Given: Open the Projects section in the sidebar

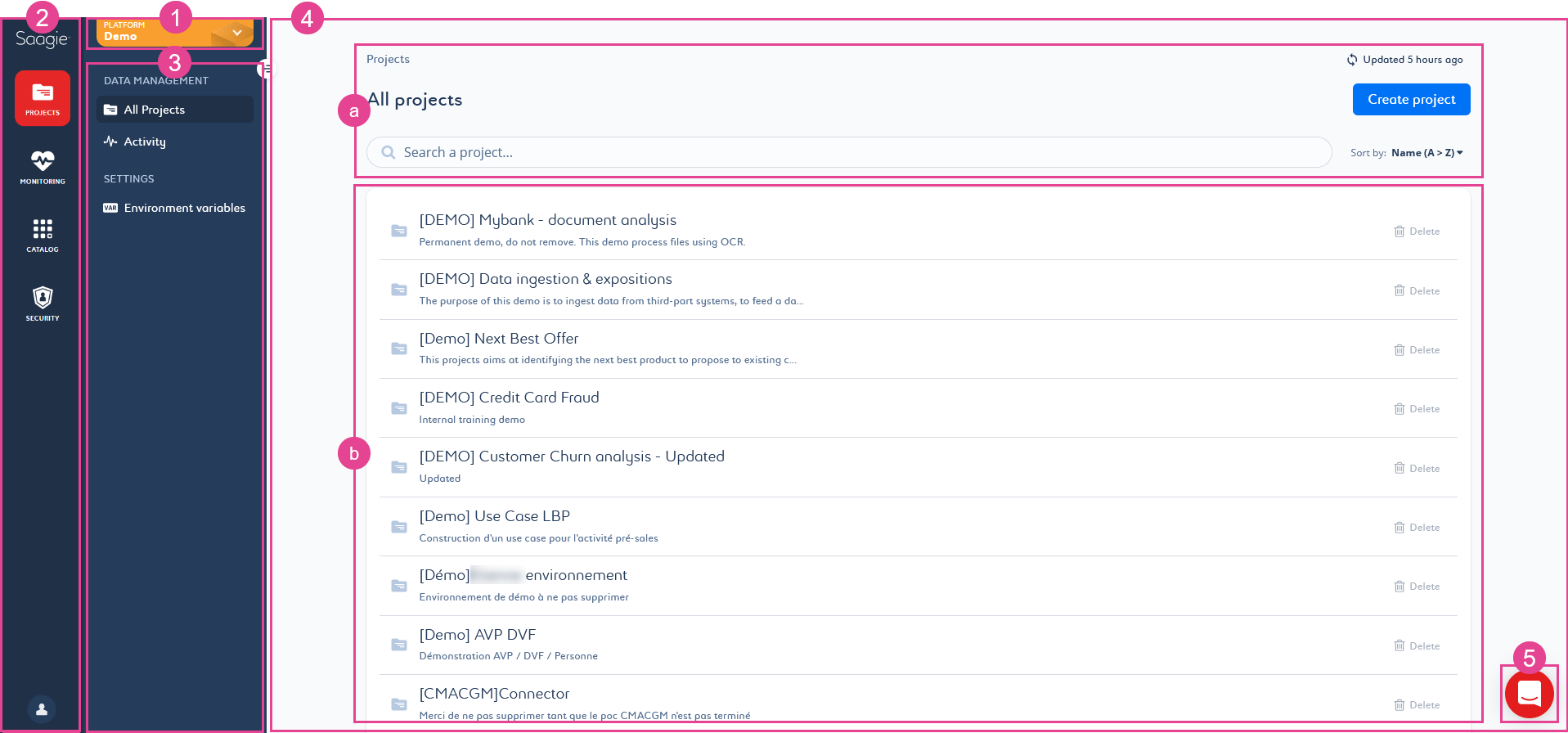Looking at the screenshot, I should coord(43,98).
